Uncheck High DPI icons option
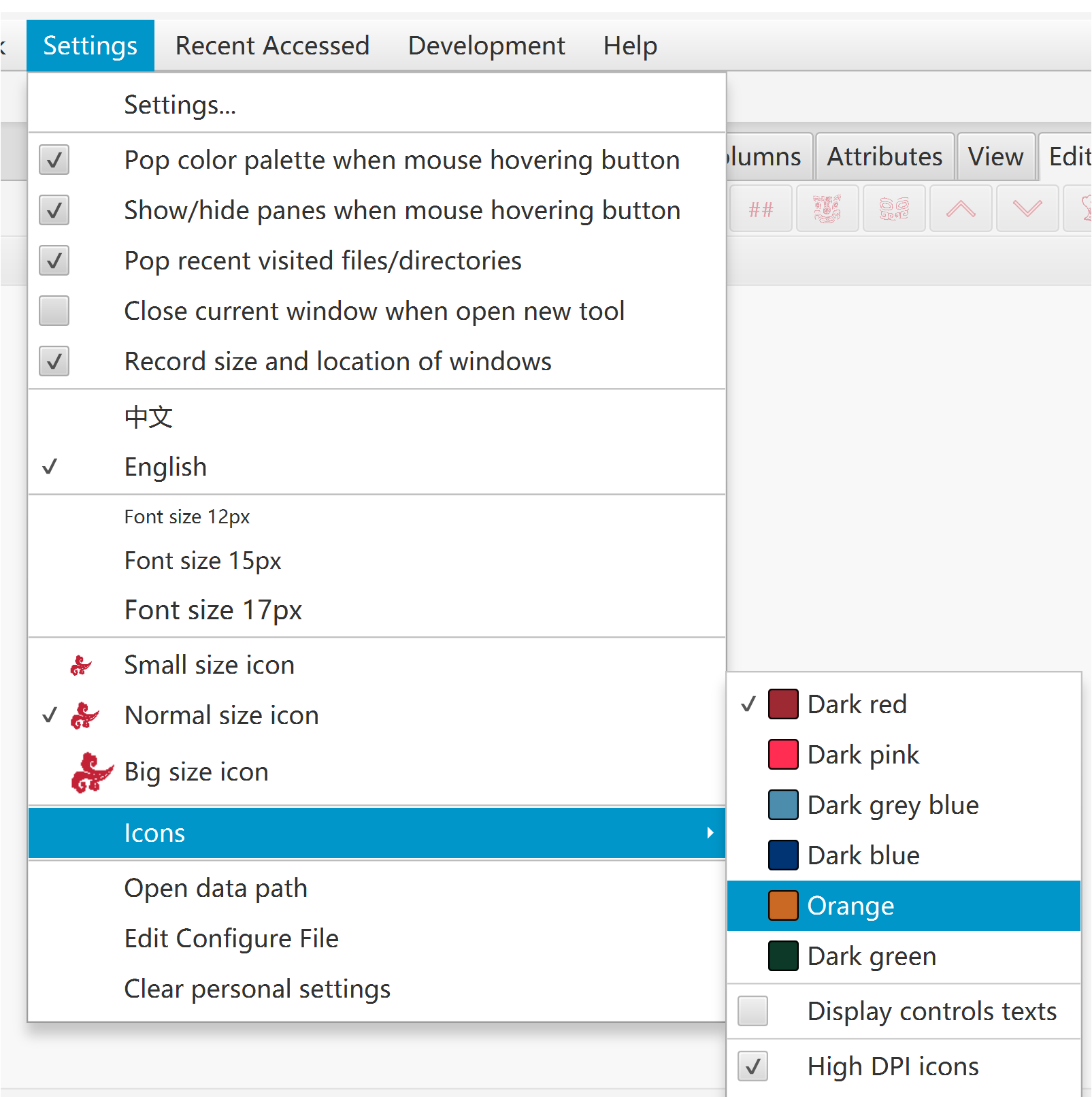 753,1066
